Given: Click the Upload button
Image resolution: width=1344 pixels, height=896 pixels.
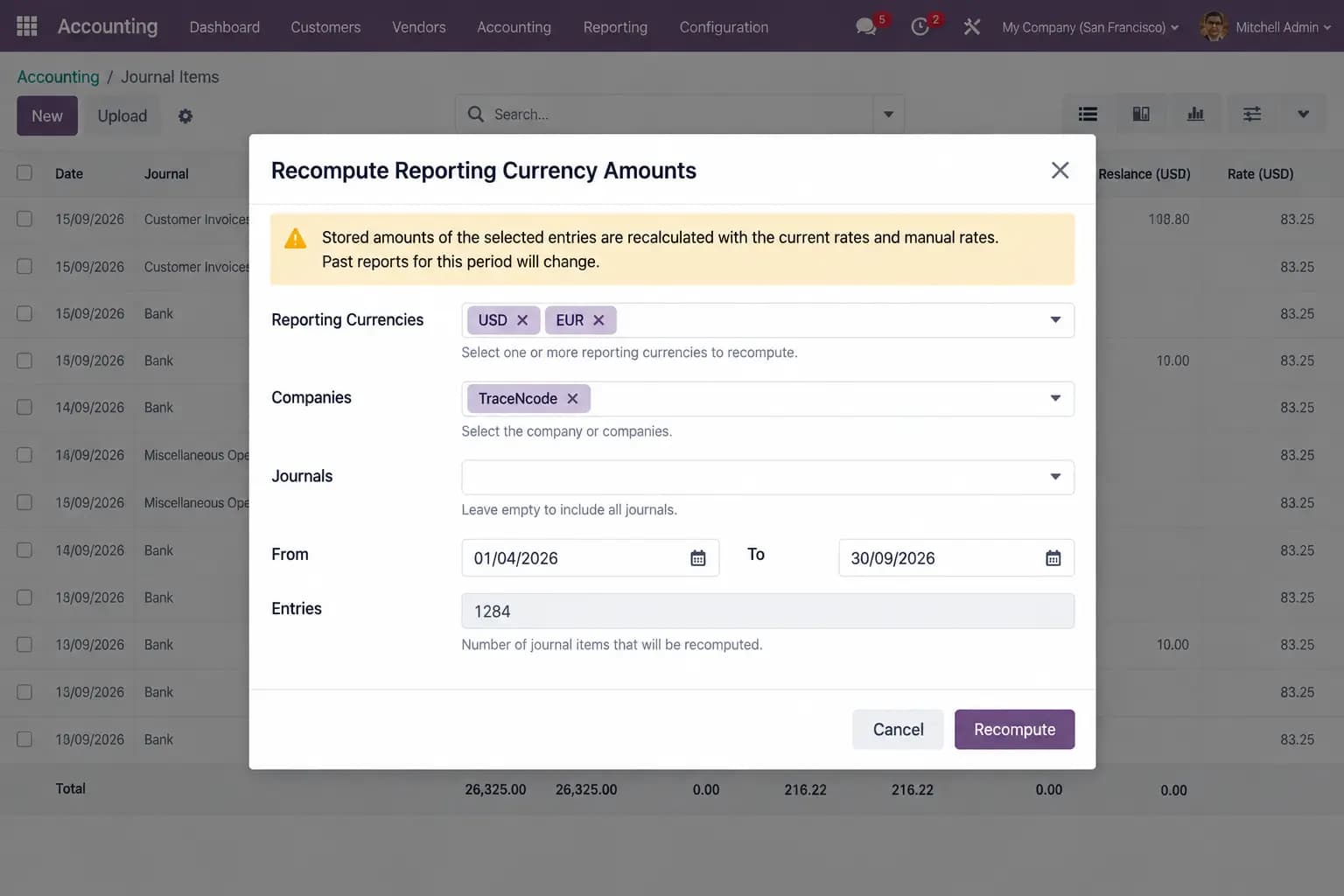Looking at the screenshot, I should point(122,116).
